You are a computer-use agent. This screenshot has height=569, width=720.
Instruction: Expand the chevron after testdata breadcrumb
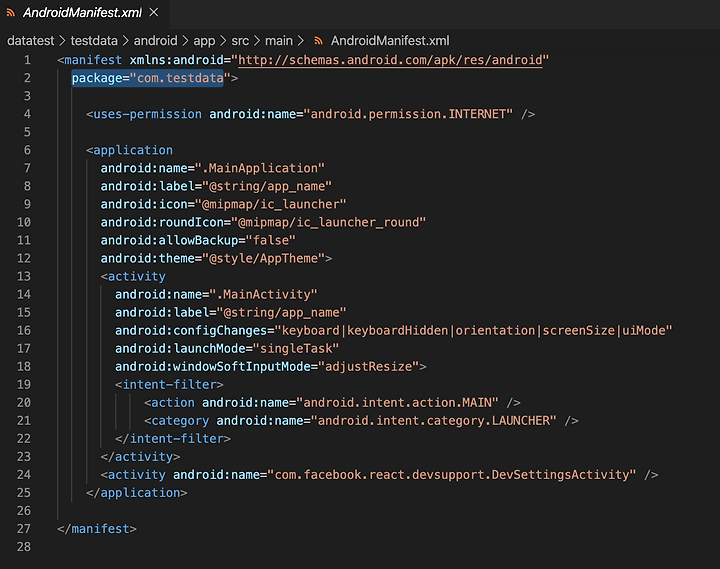click(126, 41)
